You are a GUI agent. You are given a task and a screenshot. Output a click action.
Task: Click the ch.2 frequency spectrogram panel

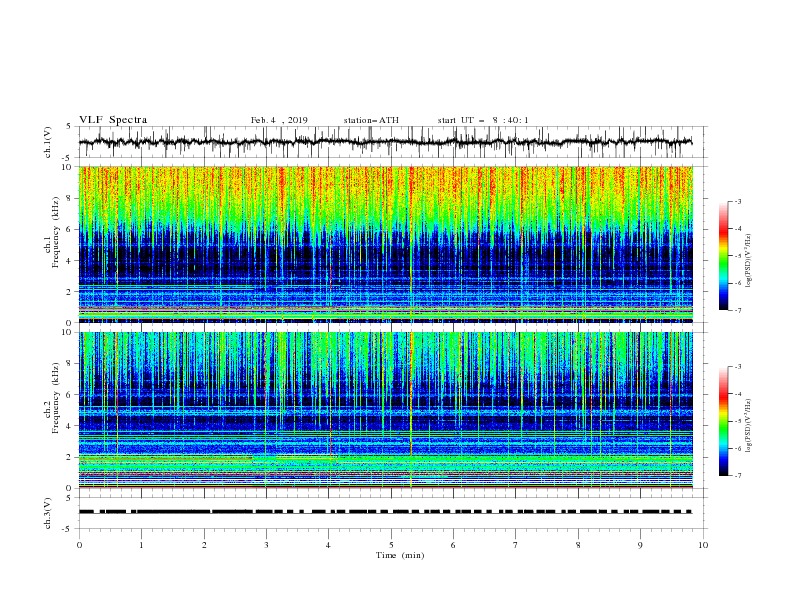(x=386, y=410)
